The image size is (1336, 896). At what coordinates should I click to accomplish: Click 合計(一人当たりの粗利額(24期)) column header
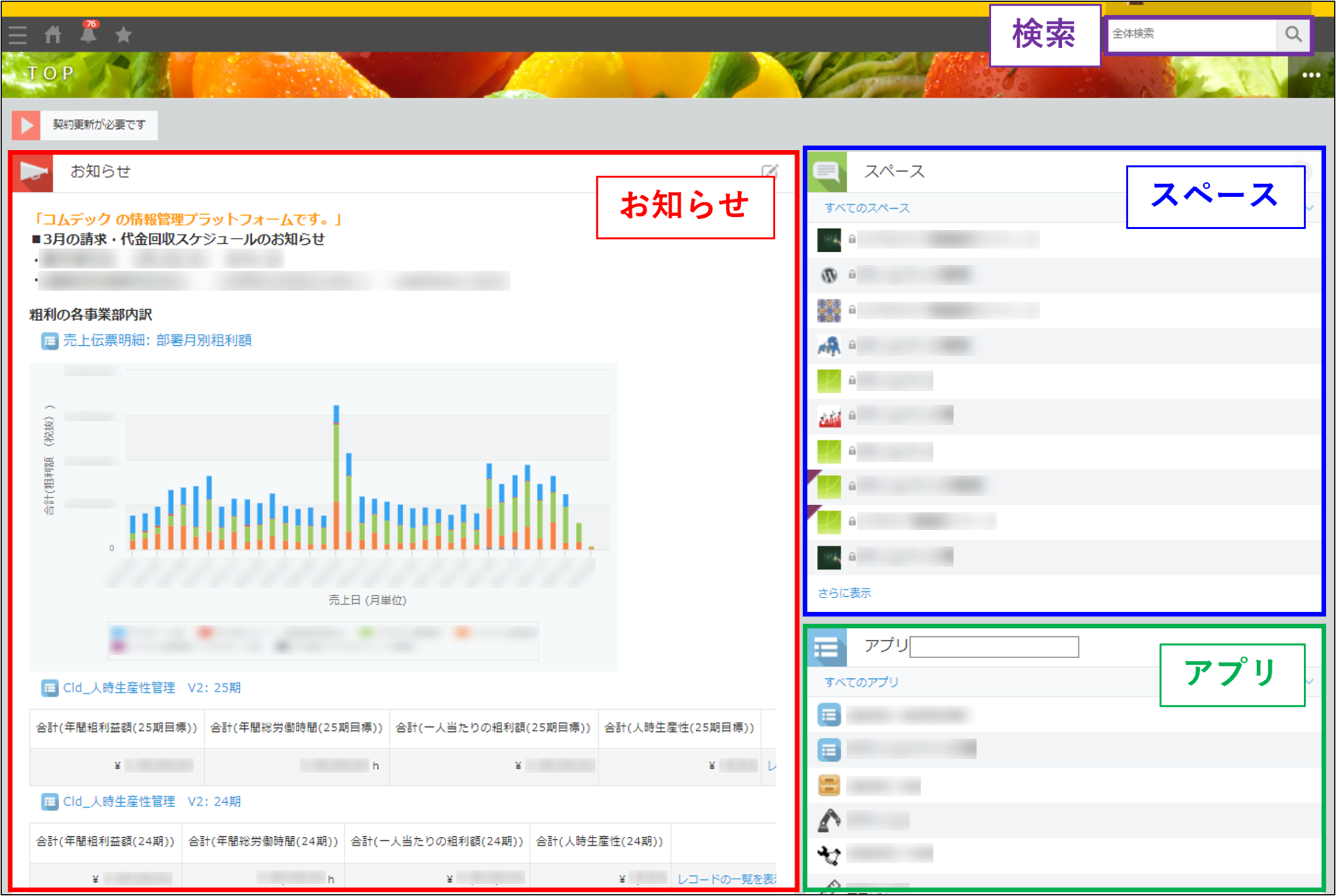(437, 842)
